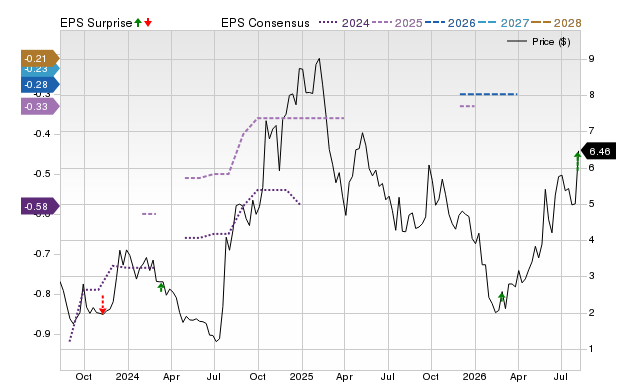640x382 pixels.
Task: Click the green surprise arrow near March 2024
Action: click(161, 287)
